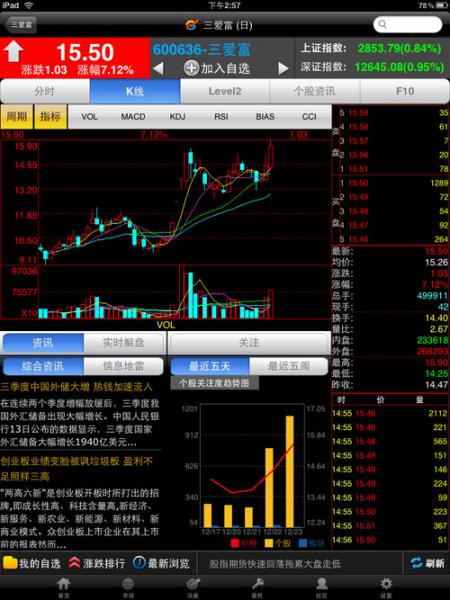Open the settings gear icon in bottom bar
The image size is (450, 600).
coord(386,585)
